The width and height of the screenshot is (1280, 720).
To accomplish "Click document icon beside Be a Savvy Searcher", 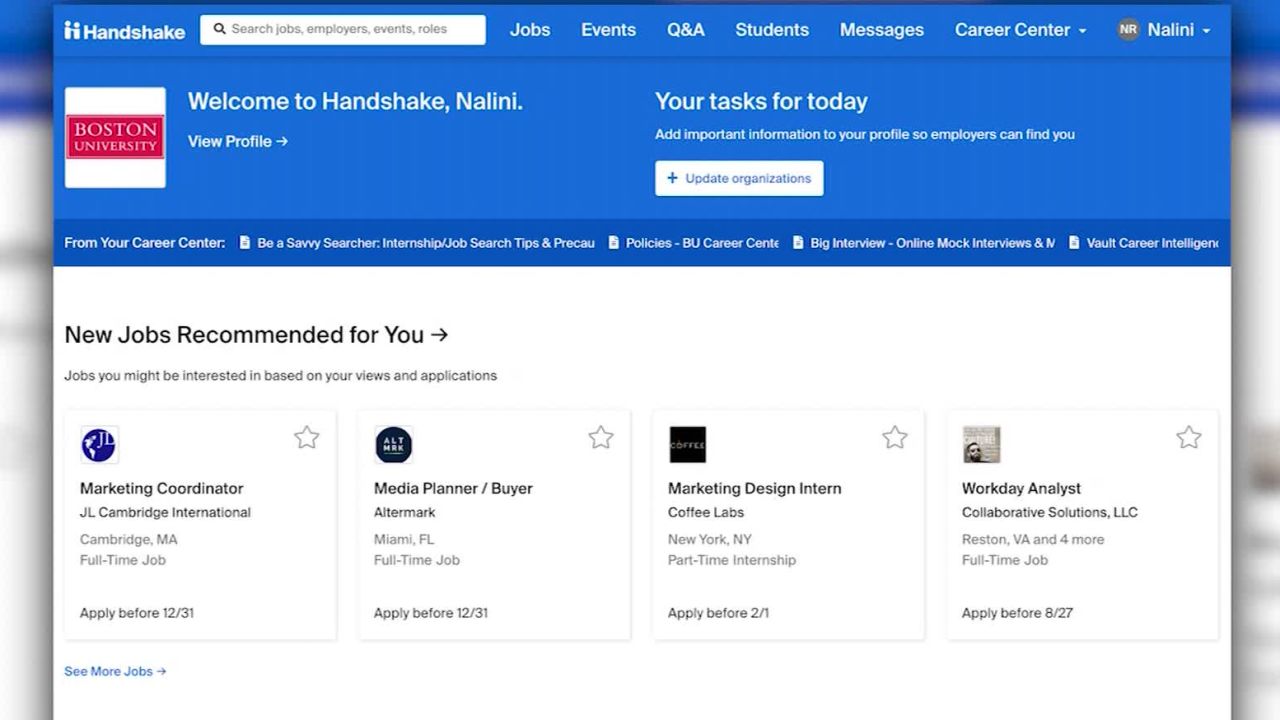I will [245, 243].
